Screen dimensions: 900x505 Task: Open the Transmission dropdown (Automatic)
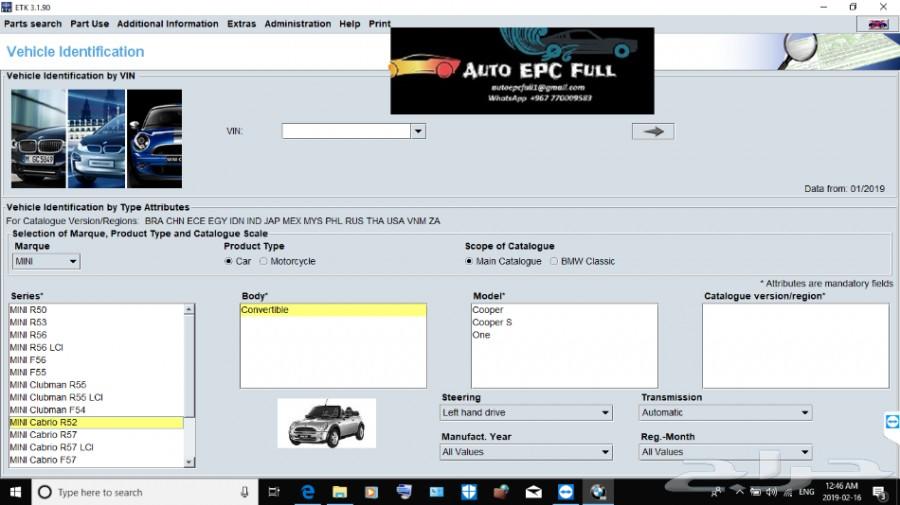click(x=726, y=413)
